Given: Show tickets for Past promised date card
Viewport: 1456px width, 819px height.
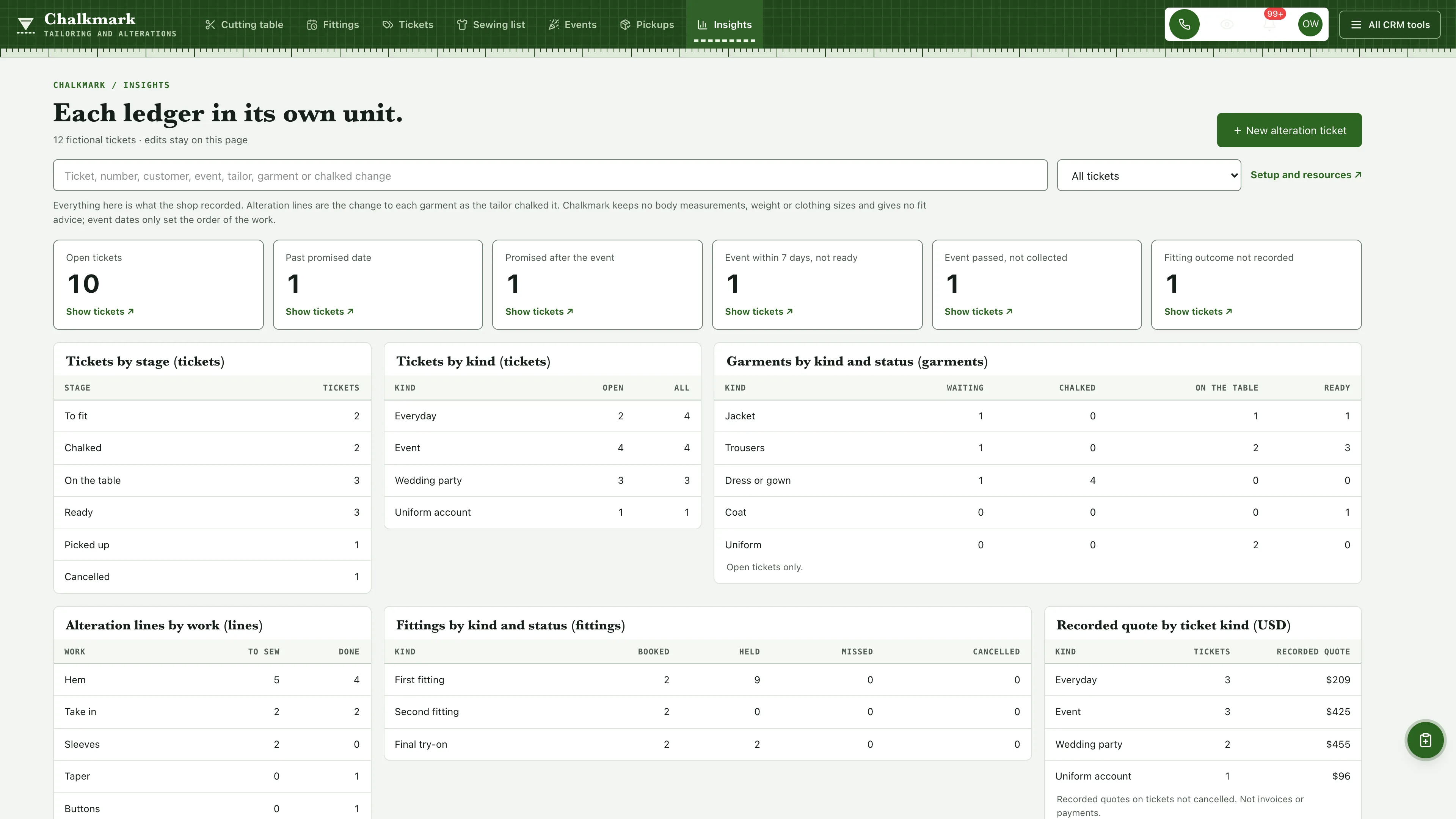Looking at the screenshot, I should click(x=319, y=311).
